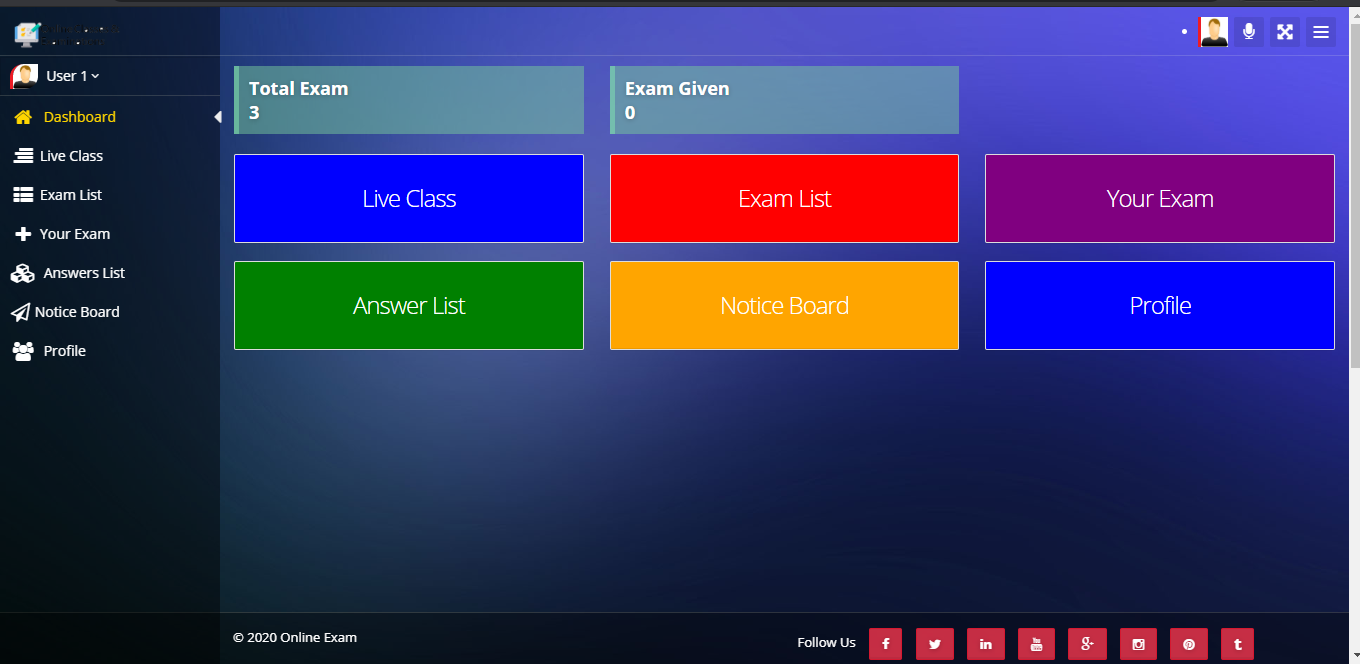This screenshot has width=1360, height=664.
Task: Open the Instagram follow icon
Action: click(1138, 644)
